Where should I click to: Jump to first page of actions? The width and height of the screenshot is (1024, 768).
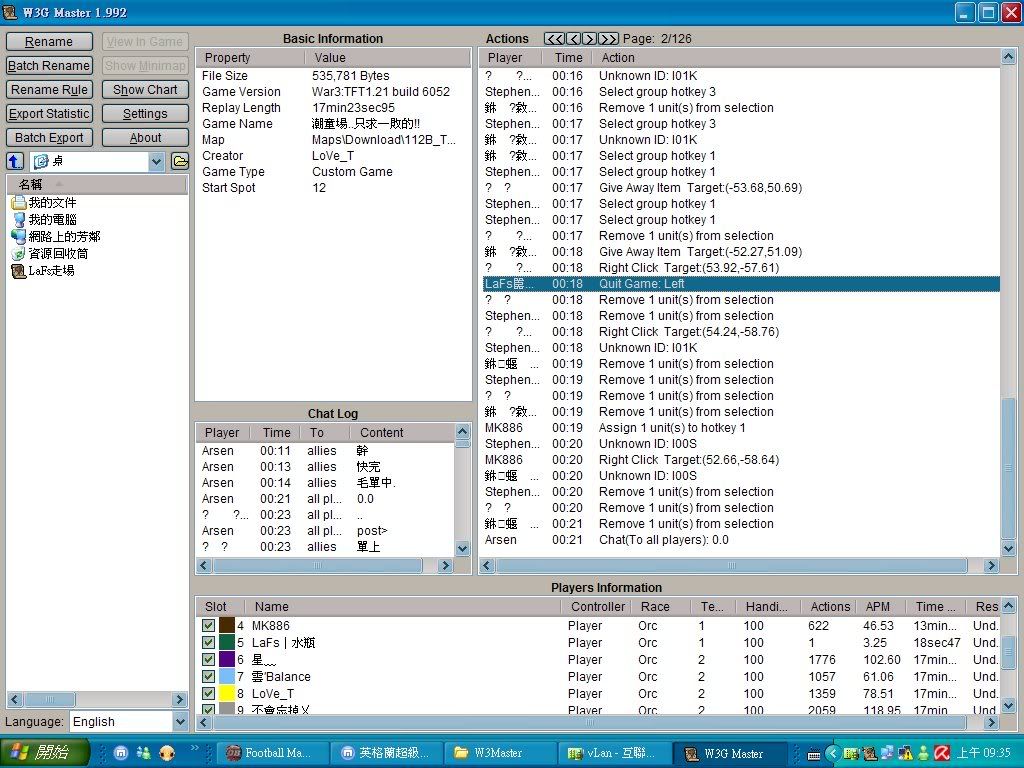tap(554, 39)
